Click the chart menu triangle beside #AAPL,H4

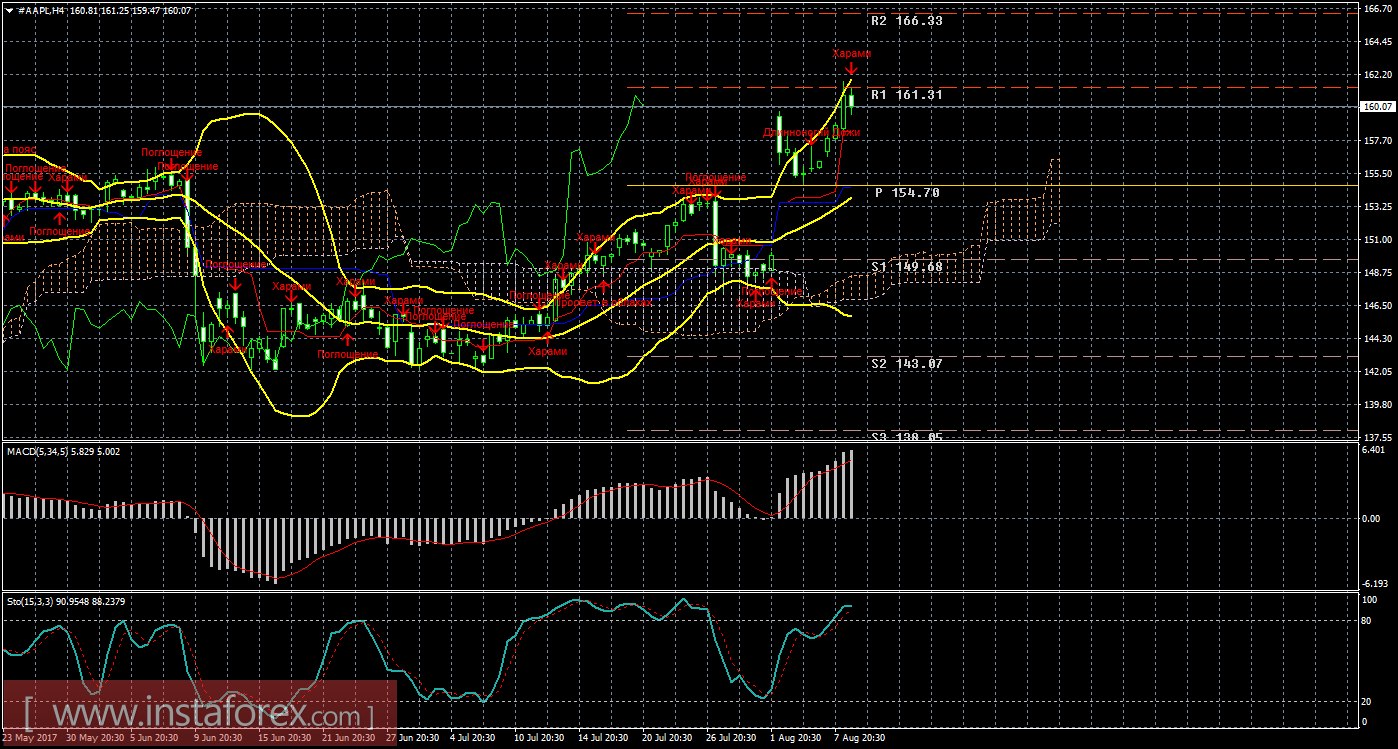pos(8,10)
